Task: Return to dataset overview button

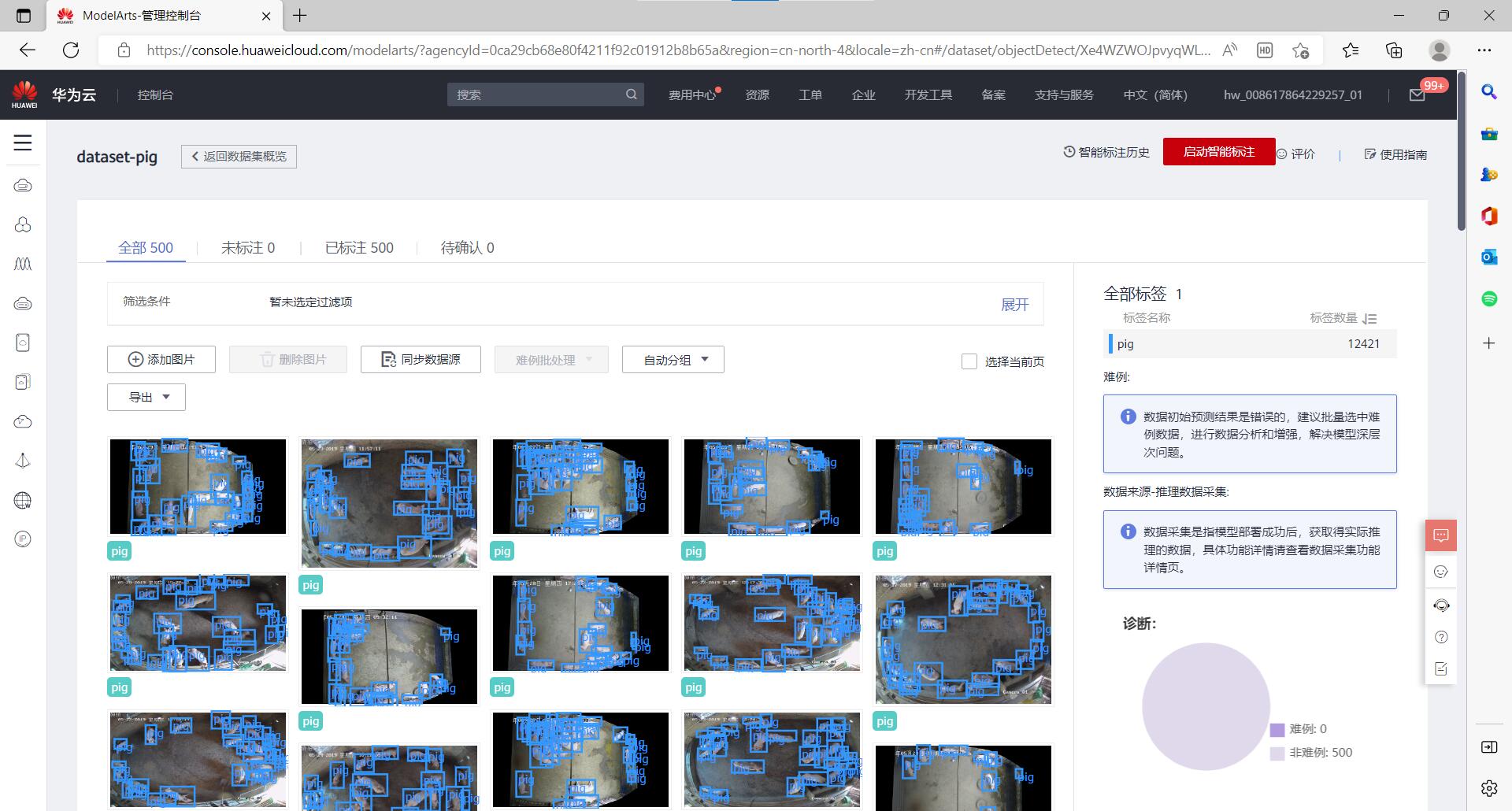Action: pos(239,157)
